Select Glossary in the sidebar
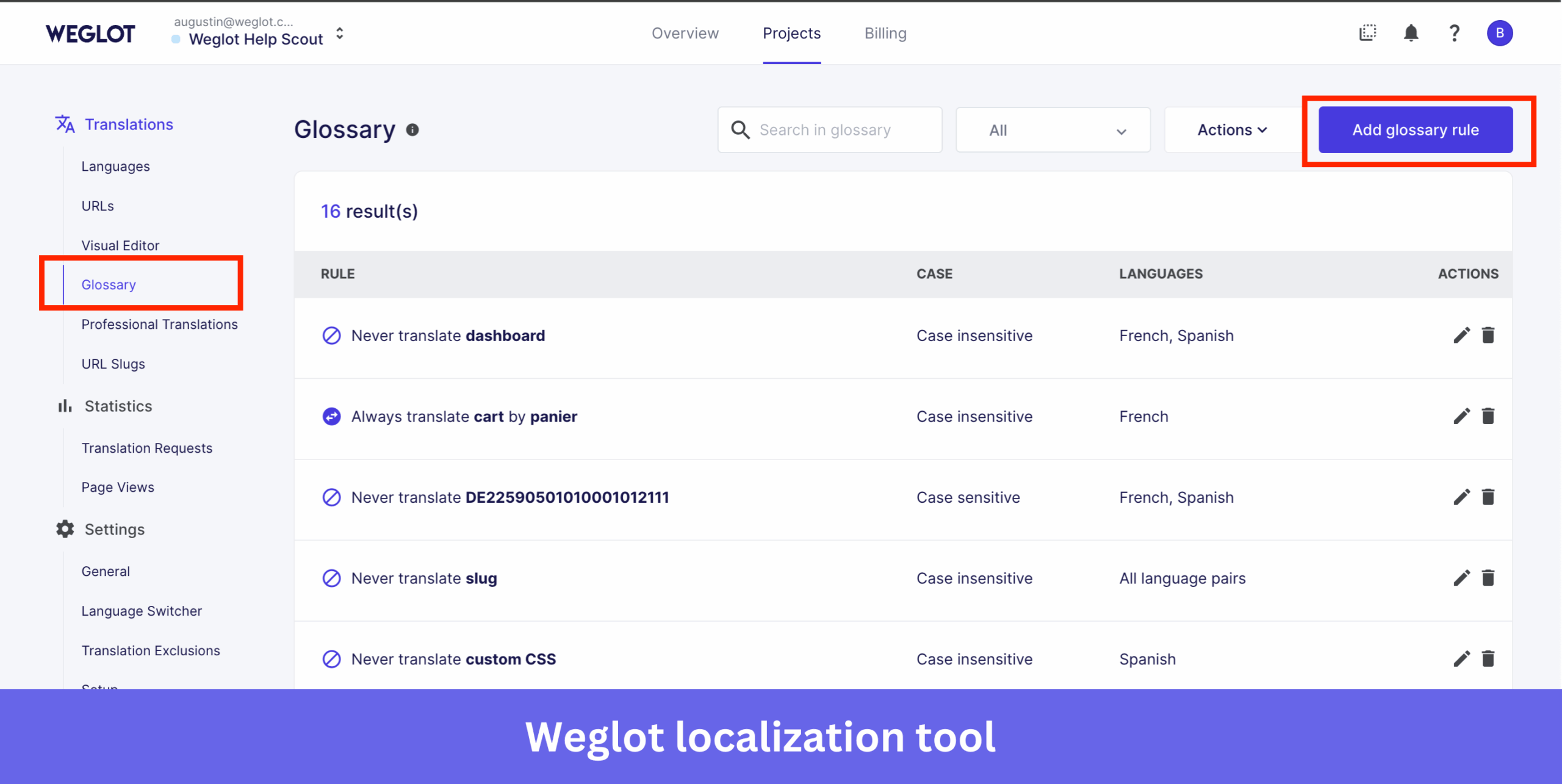This screenshot has height=784, width=1562. point(109,284)
